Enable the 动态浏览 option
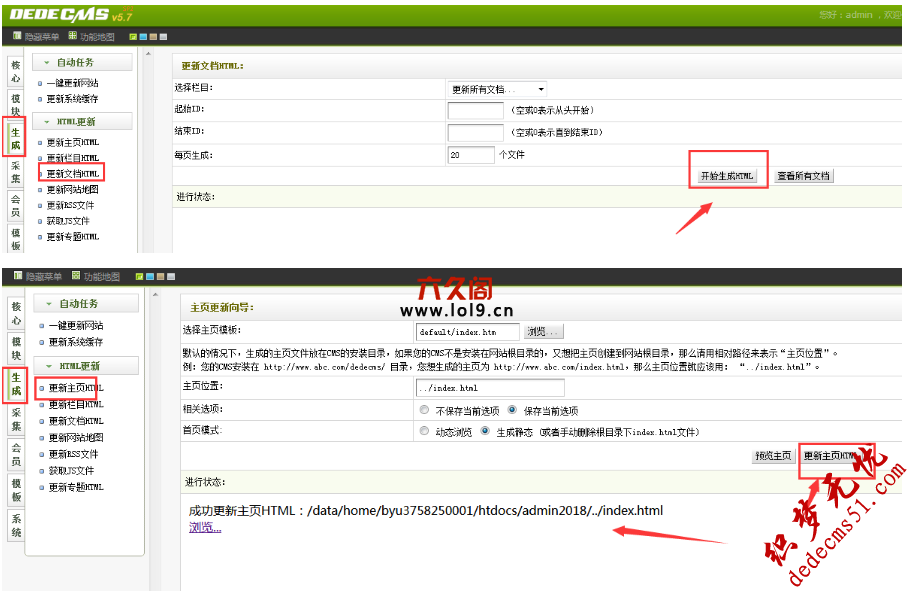This screenshot has width=912, height=594. tap(423, 431)
